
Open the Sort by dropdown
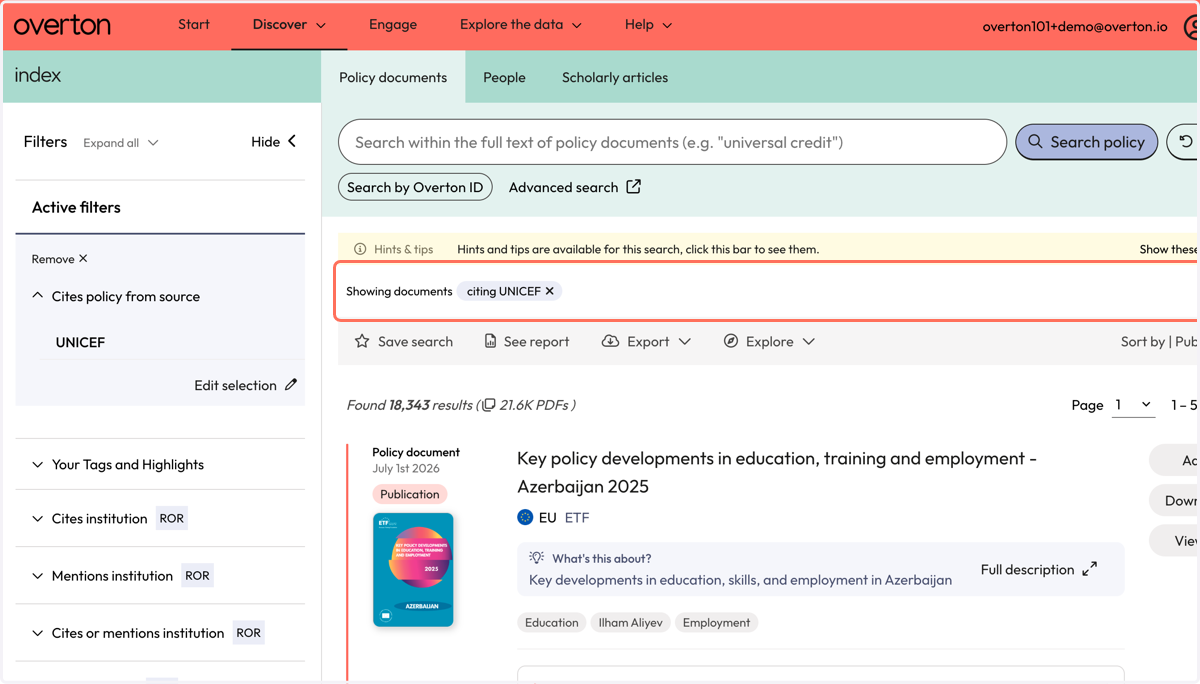coord(1160,342)
